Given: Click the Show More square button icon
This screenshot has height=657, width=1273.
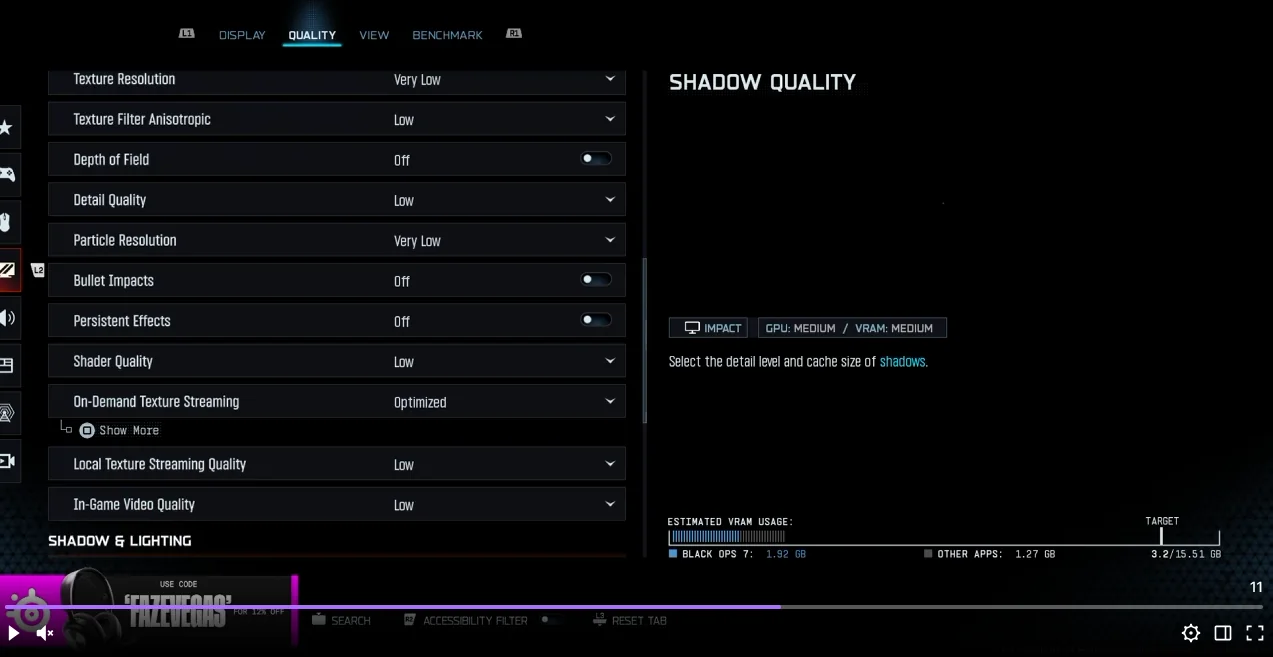Looking at the screenshot, I should [x=87, y=430].
